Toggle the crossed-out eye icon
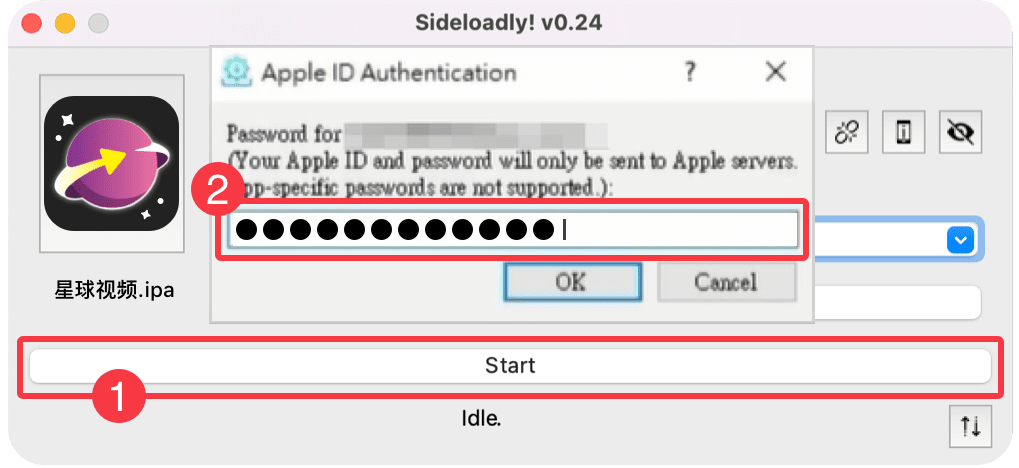Image resolution: width=1019 pixels, height=468 pixels. tap(961, 132)
